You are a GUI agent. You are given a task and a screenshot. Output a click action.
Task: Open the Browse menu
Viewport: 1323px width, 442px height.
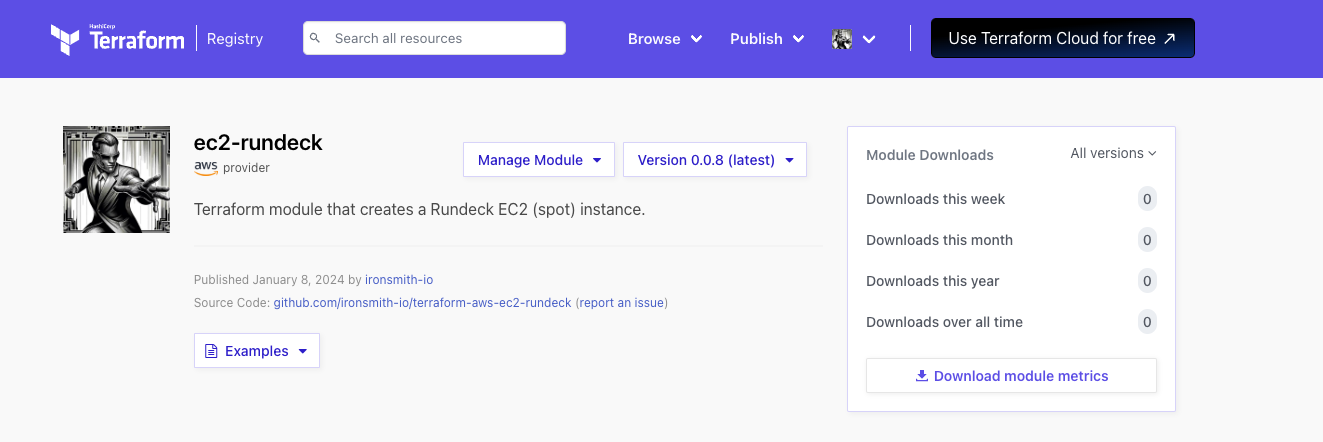pos(665,39)
